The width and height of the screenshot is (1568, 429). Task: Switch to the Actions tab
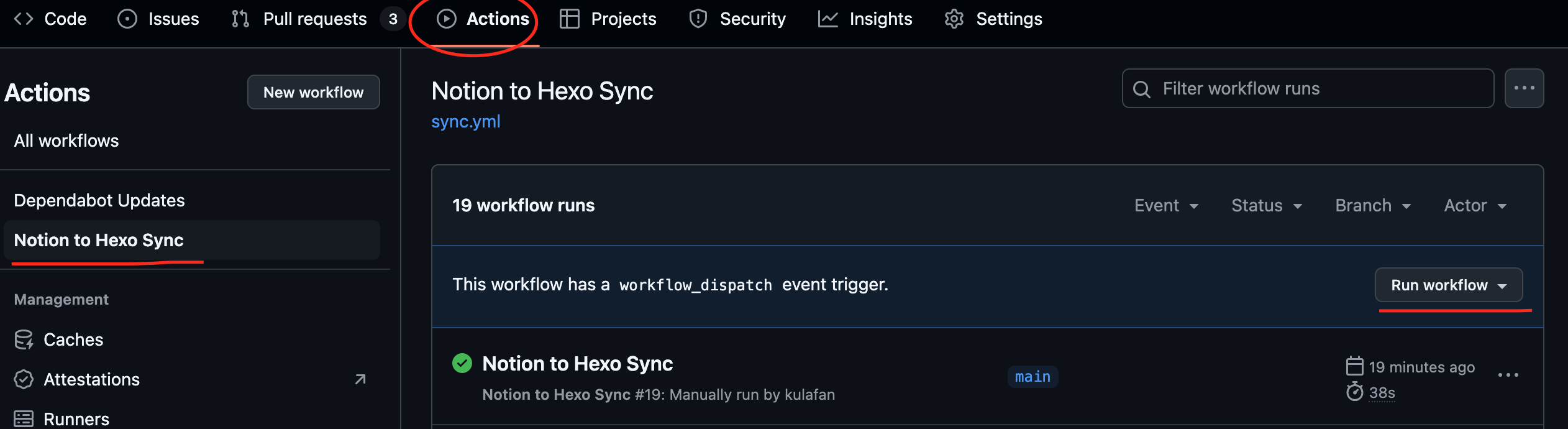coord(483,19)
